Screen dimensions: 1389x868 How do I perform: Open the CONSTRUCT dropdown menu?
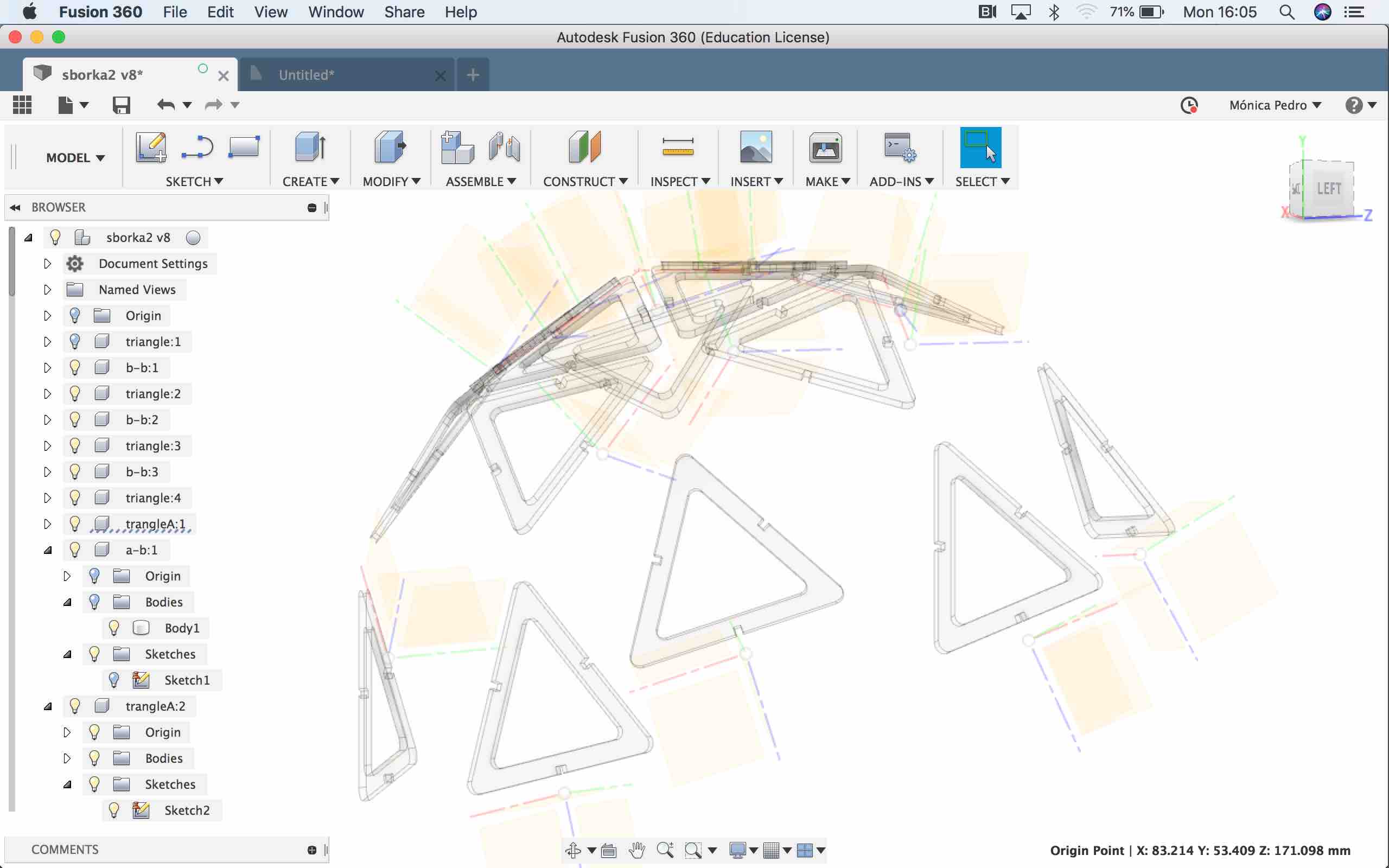coord(585,181)
